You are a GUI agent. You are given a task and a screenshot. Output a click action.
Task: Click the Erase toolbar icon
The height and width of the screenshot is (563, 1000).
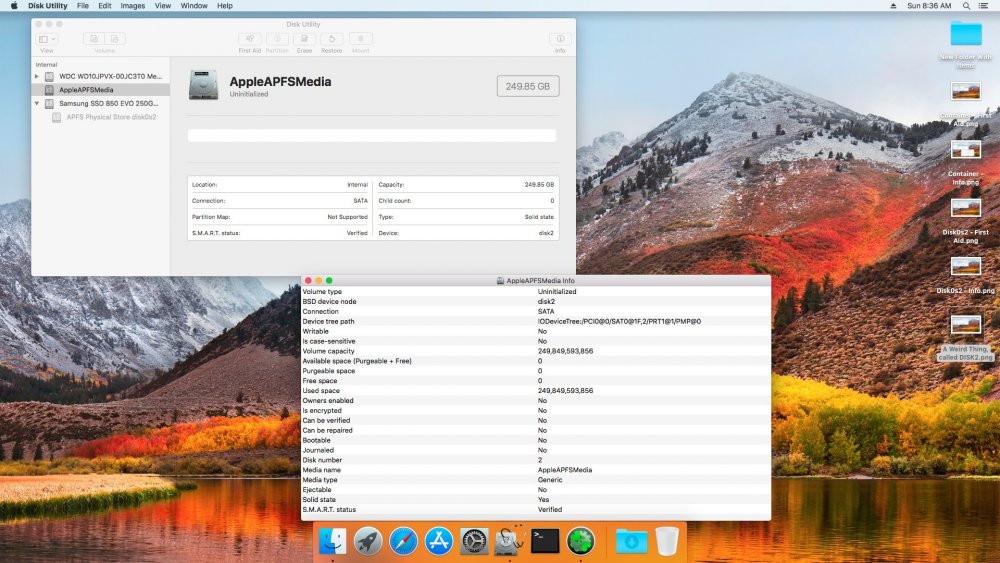coord(304,39)
